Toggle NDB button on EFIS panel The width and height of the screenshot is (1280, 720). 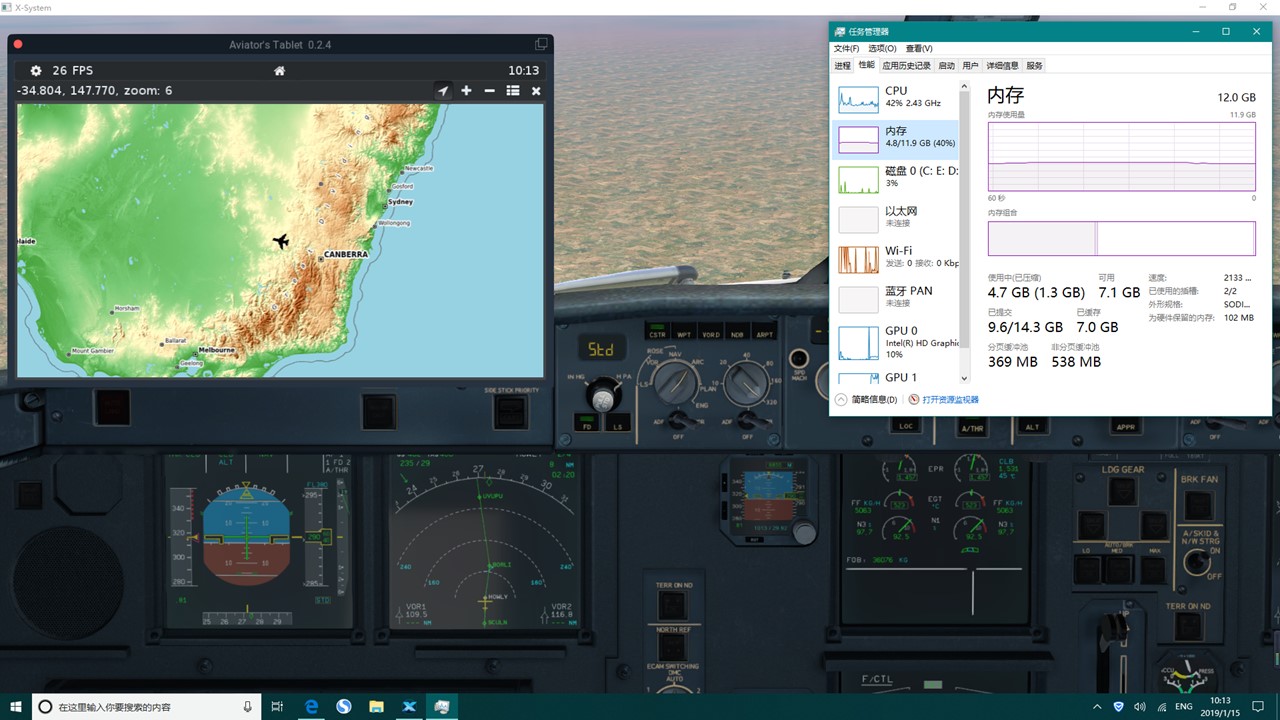click(737, 330)
